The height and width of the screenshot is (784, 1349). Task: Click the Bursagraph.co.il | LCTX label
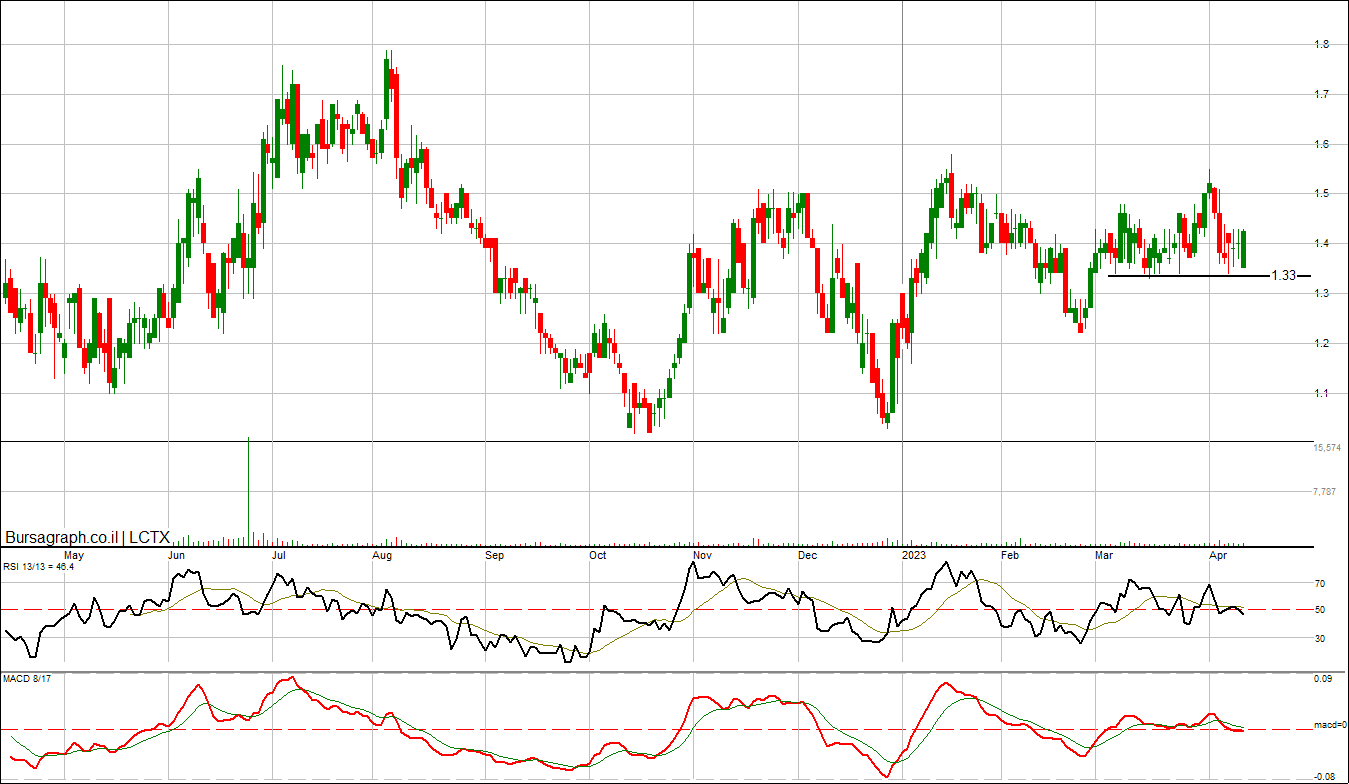point(88,537)
